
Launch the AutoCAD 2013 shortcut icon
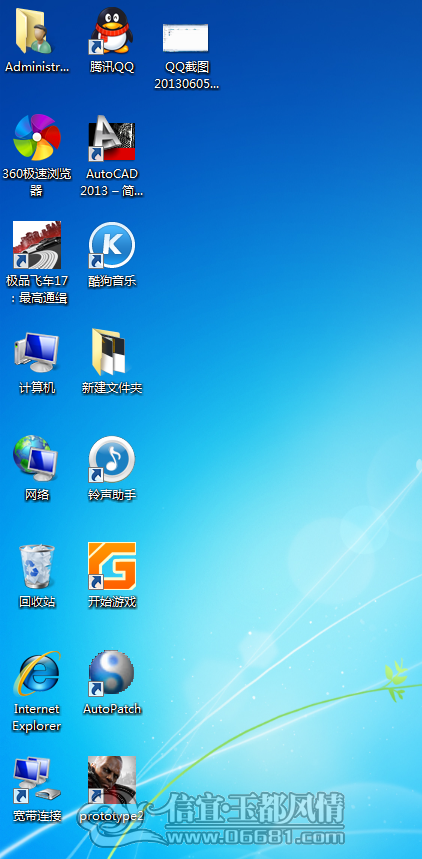coord(112,138)
